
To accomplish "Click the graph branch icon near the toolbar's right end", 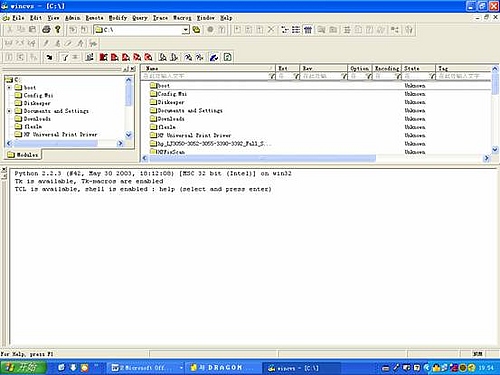I will tap(395, 30).
